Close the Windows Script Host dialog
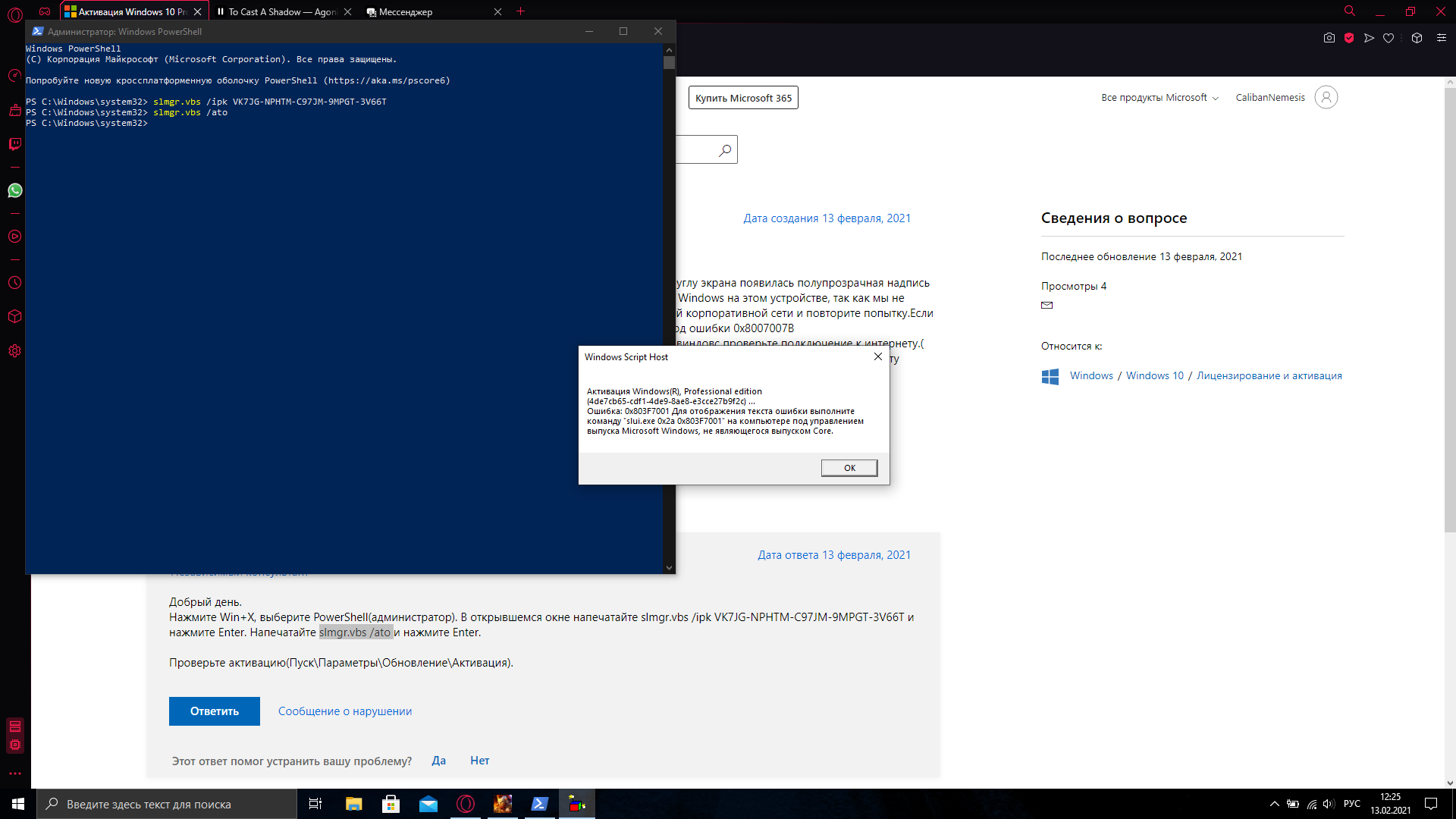This screenshot has height=819, width=1456. 877,356
